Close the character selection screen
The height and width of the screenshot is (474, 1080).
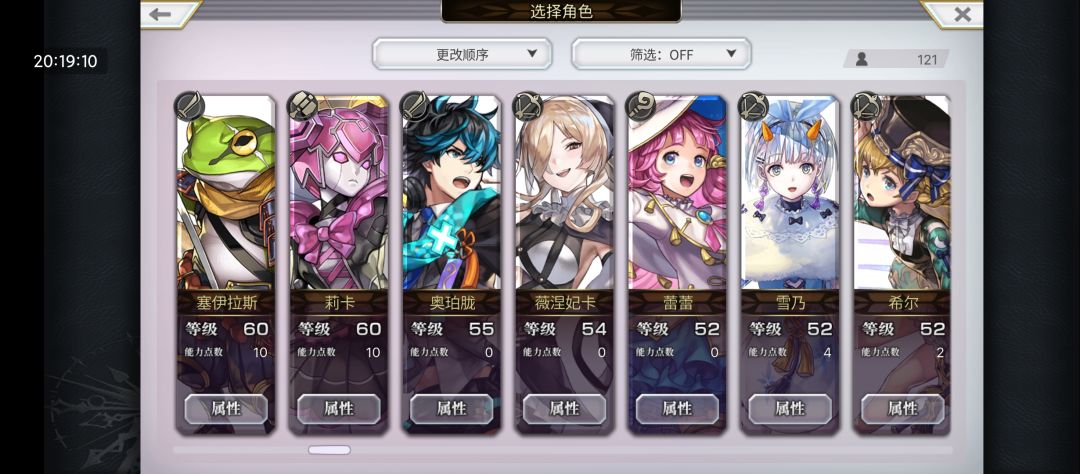click(962, 14)
